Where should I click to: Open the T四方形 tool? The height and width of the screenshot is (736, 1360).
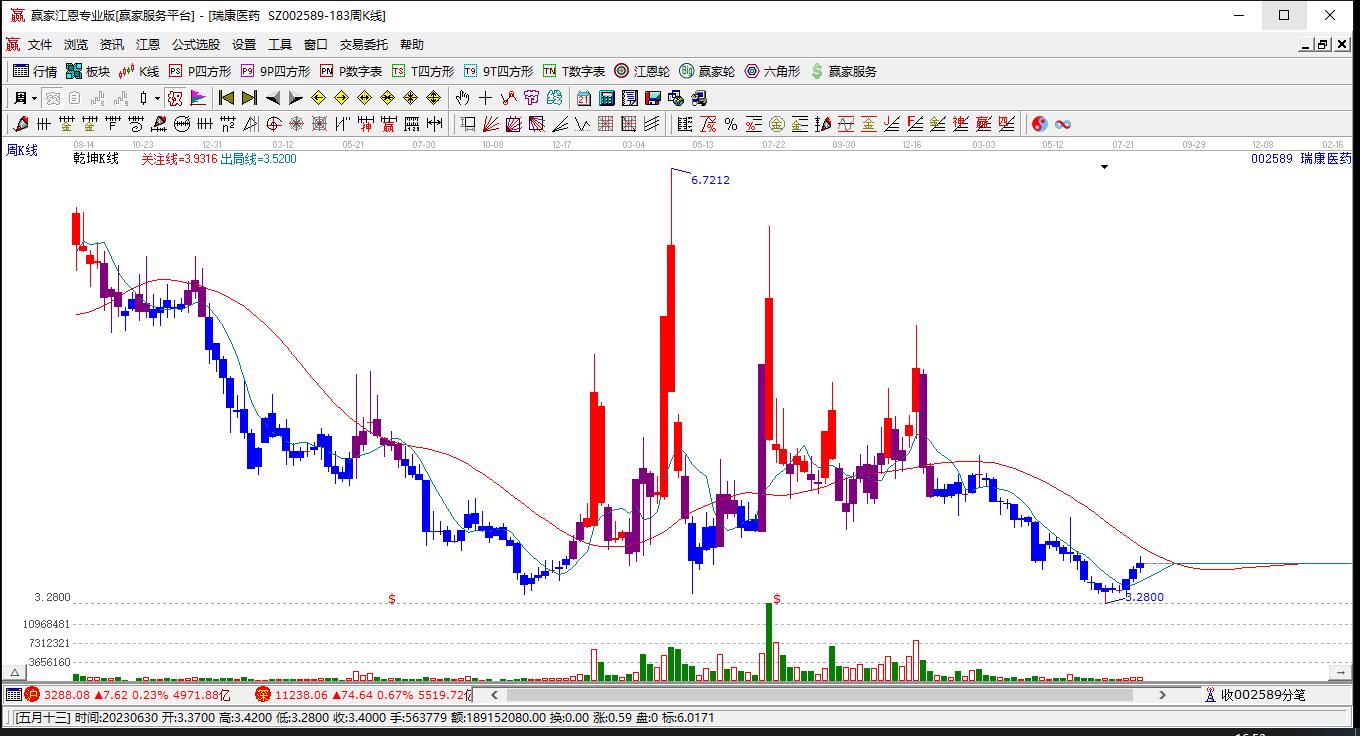[x=423, y=71]
